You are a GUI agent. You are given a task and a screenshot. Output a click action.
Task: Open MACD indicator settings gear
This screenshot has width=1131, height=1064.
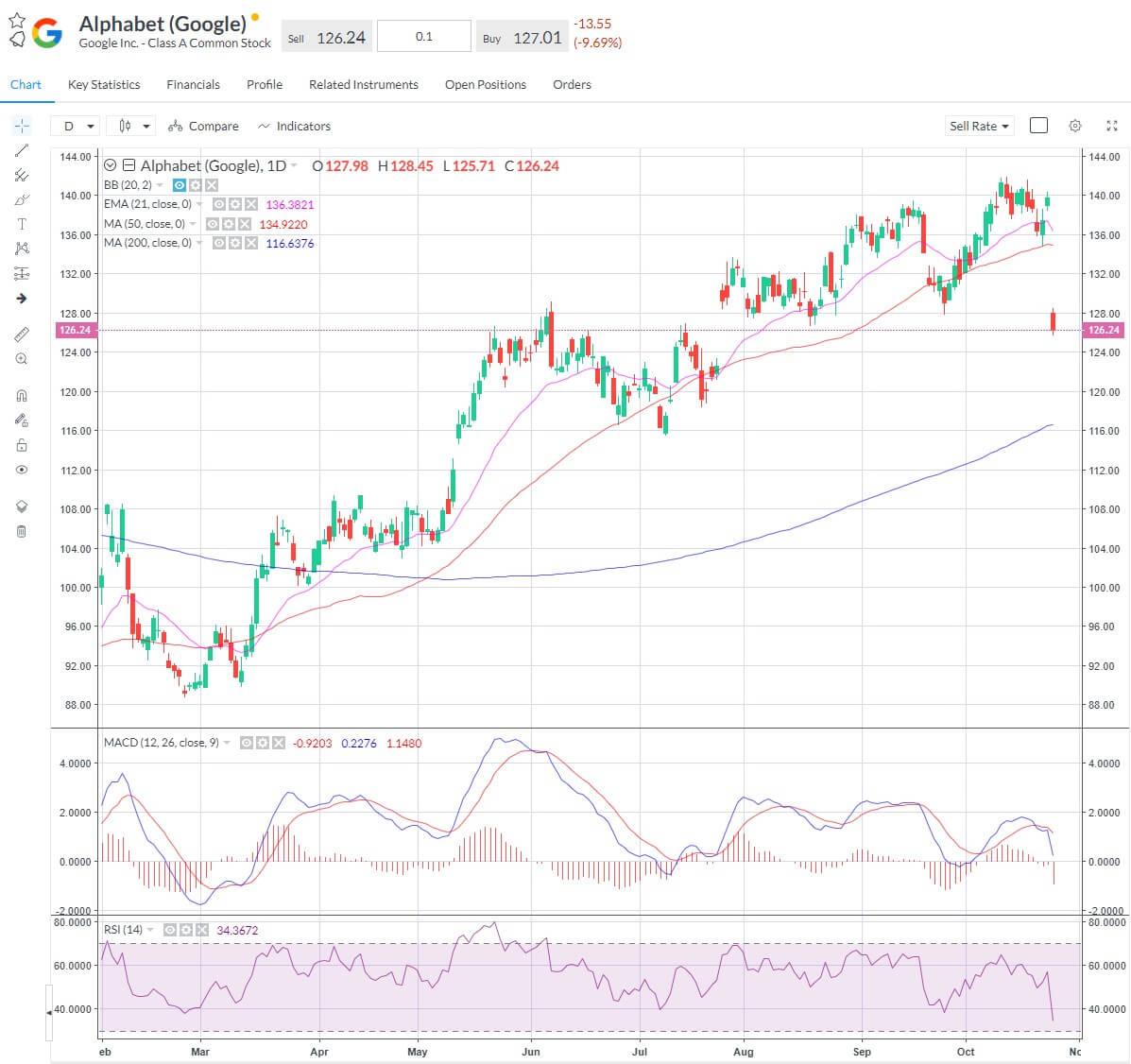[263, 743]
